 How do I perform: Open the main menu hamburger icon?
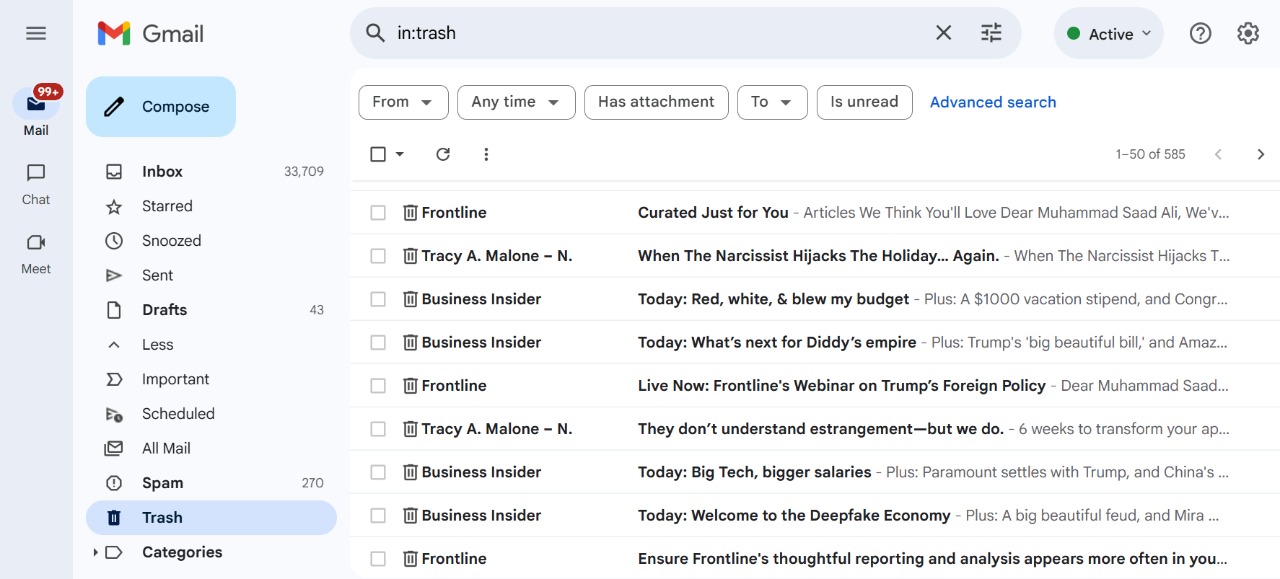coord(36,33)
